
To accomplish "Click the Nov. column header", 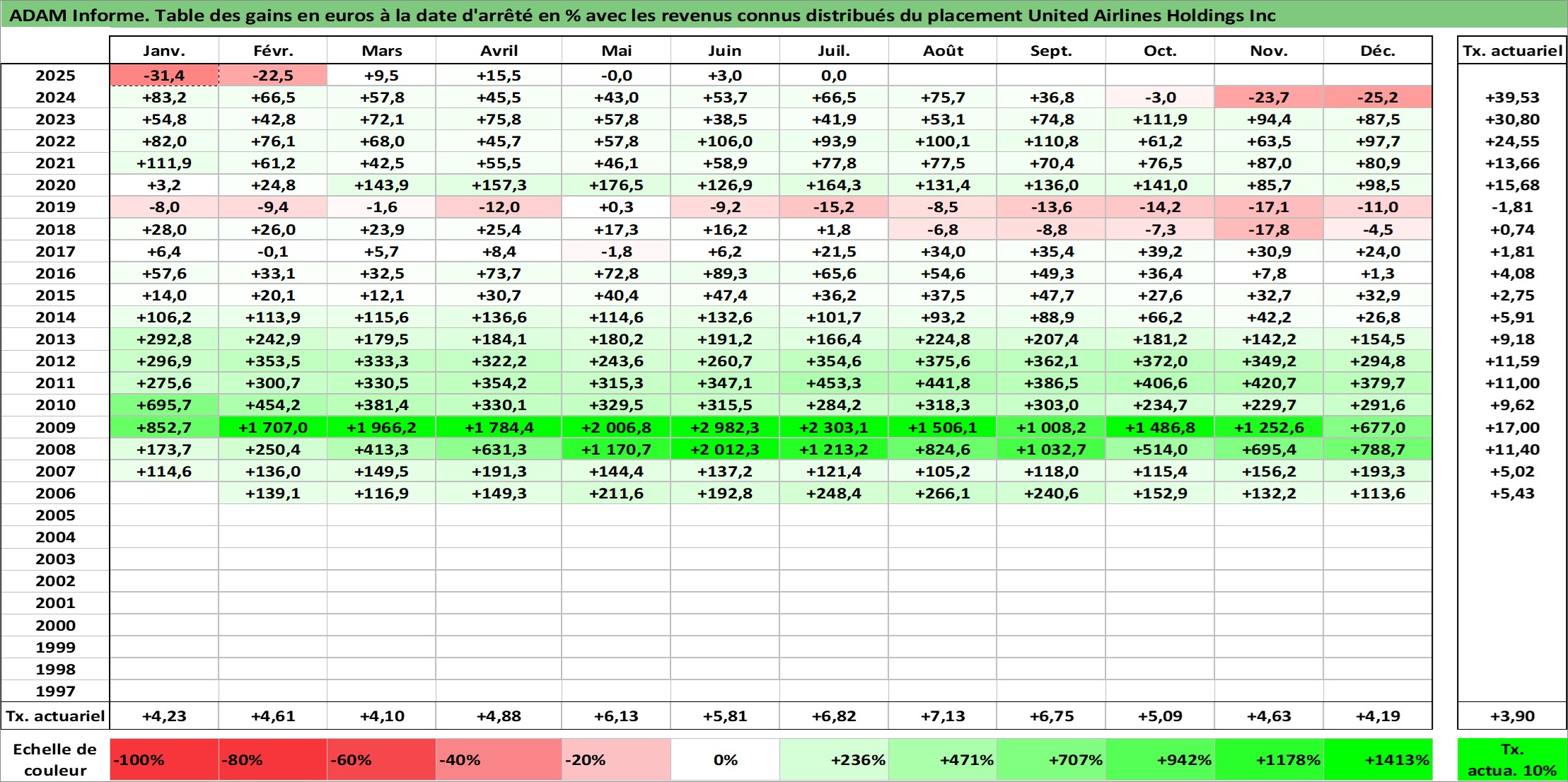I will coord(1269,50).
